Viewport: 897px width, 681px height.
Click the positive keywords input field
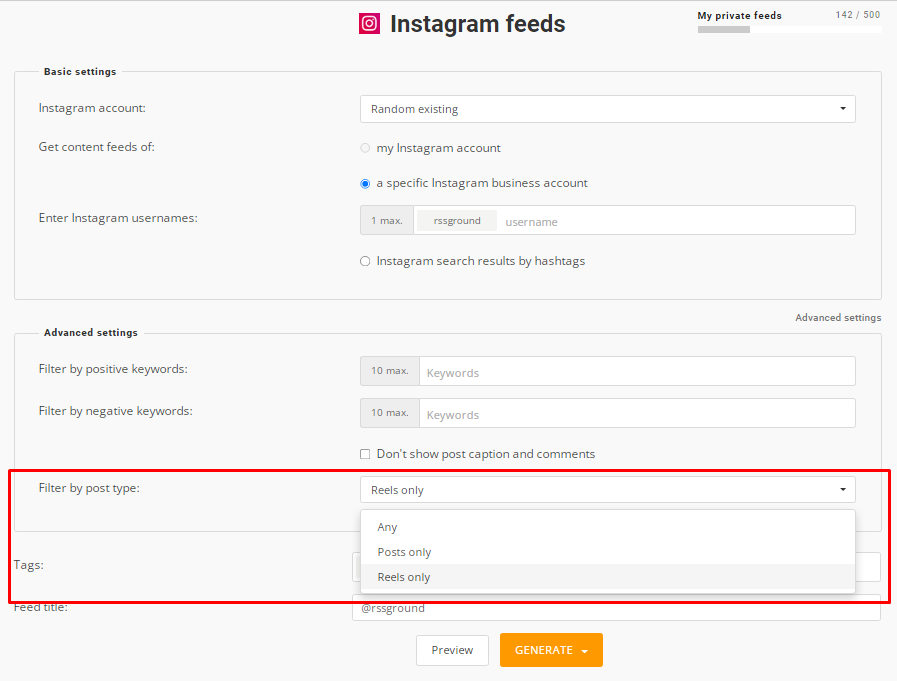(637, 371)
